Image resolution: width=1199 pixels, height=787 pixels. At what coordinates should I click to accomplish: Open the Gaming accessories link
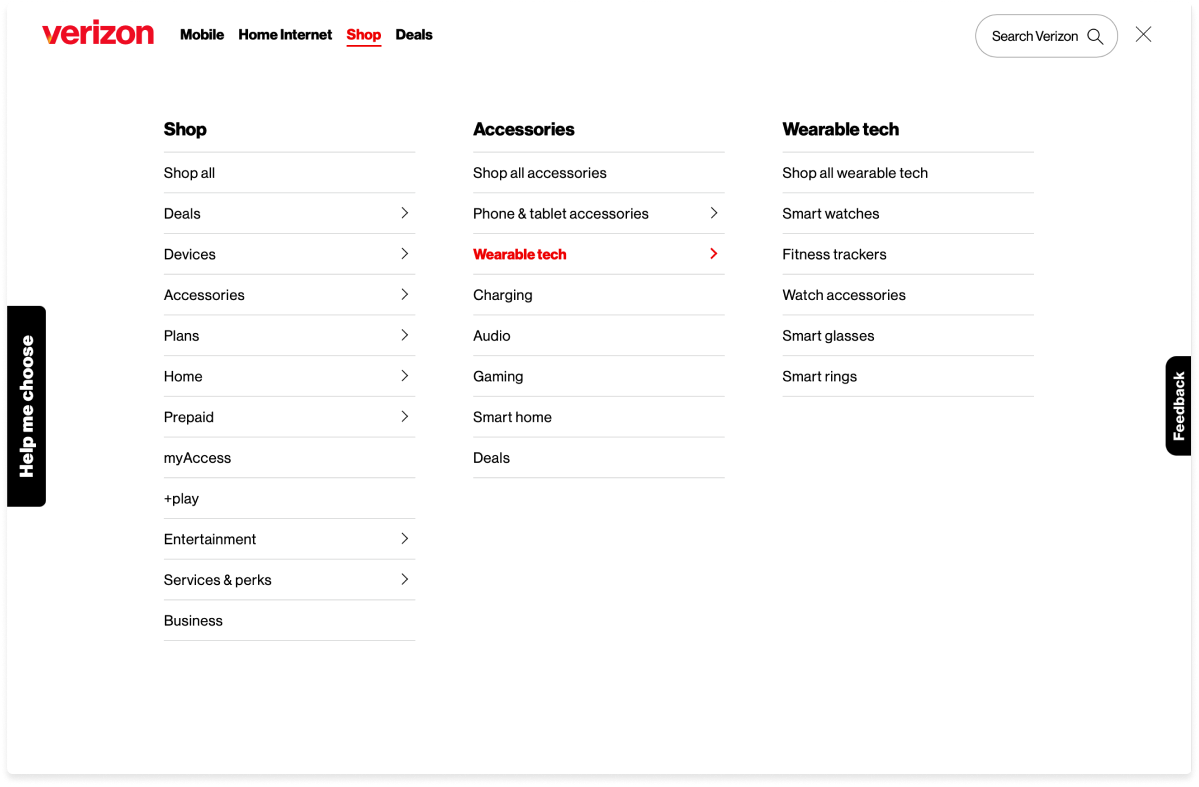coord(498,376)
